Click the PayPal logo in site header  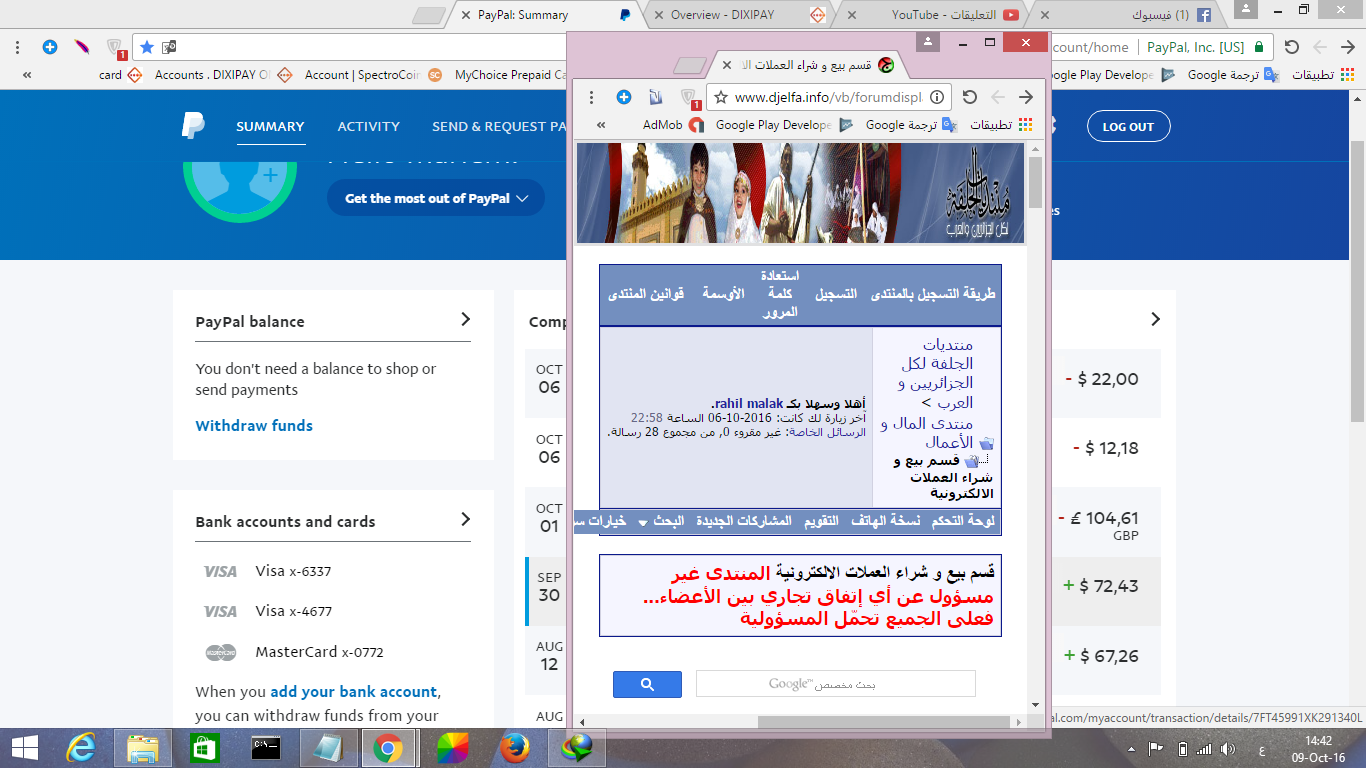[x=193, y=125]
